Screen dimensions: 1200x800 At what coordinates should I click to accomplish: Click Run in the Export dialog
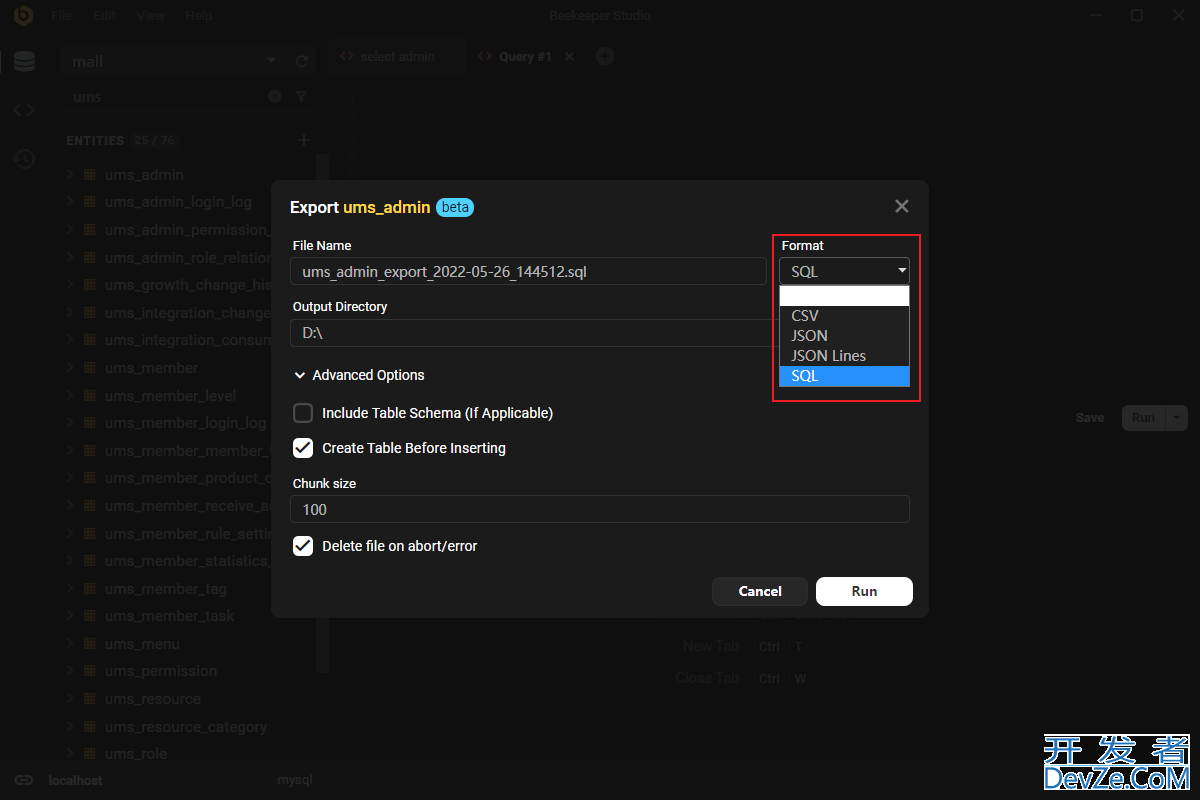864,591
